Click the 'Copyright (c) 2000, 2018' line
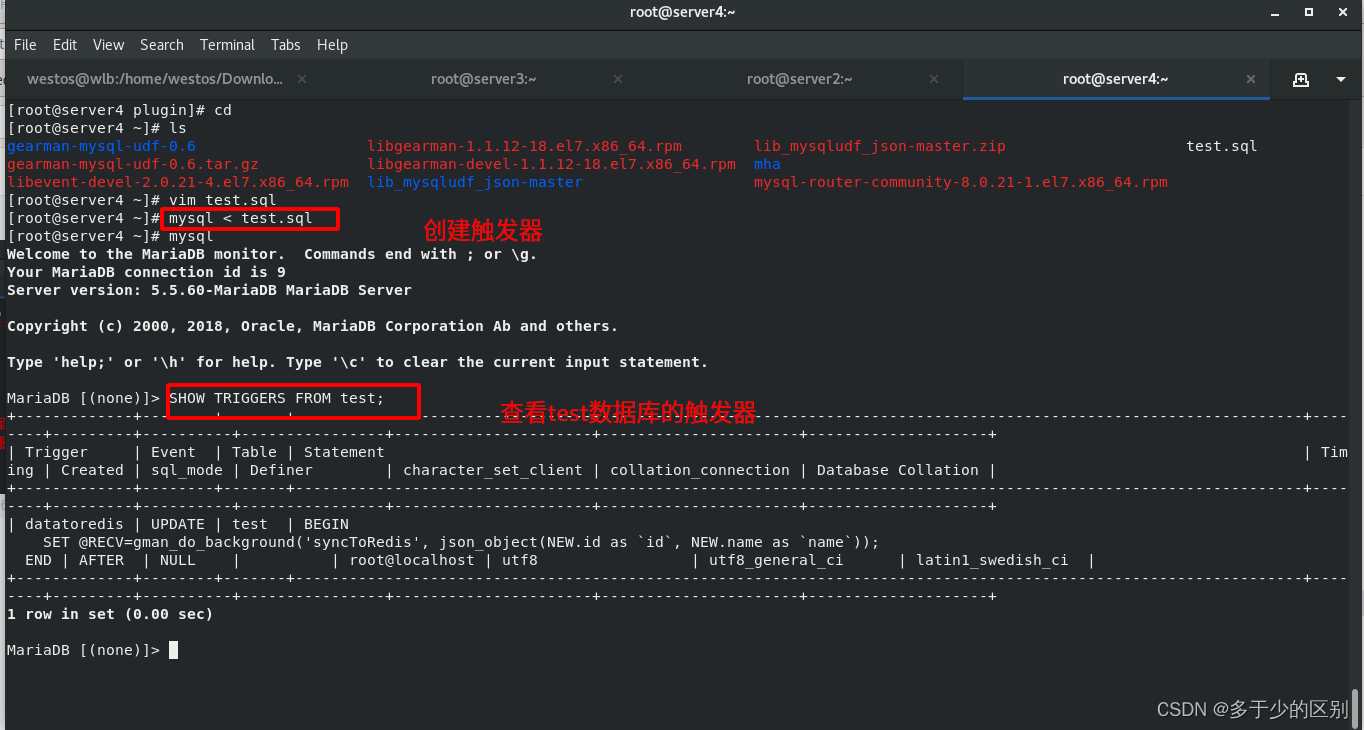Viewport: 1364px width, 730px height. point(312,326)
